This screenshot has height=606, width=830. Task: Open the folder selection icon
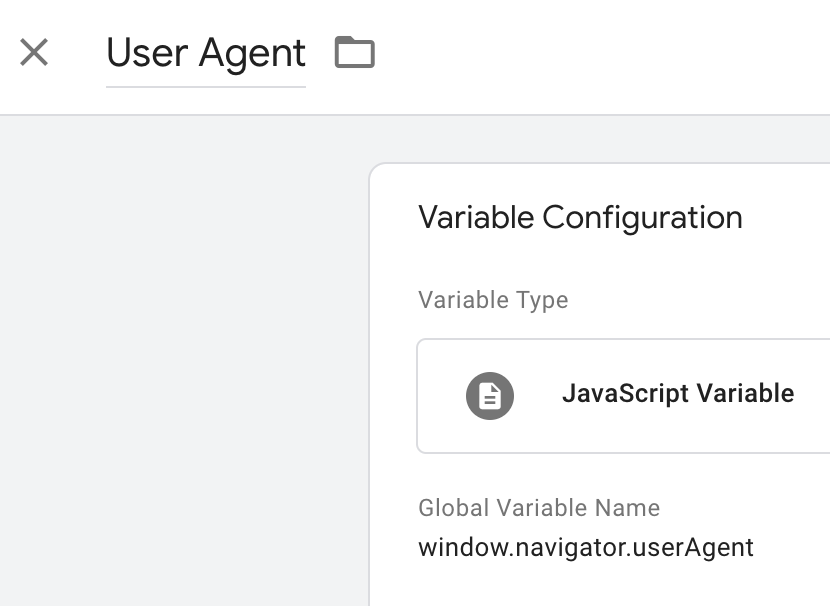click(355, 52)
